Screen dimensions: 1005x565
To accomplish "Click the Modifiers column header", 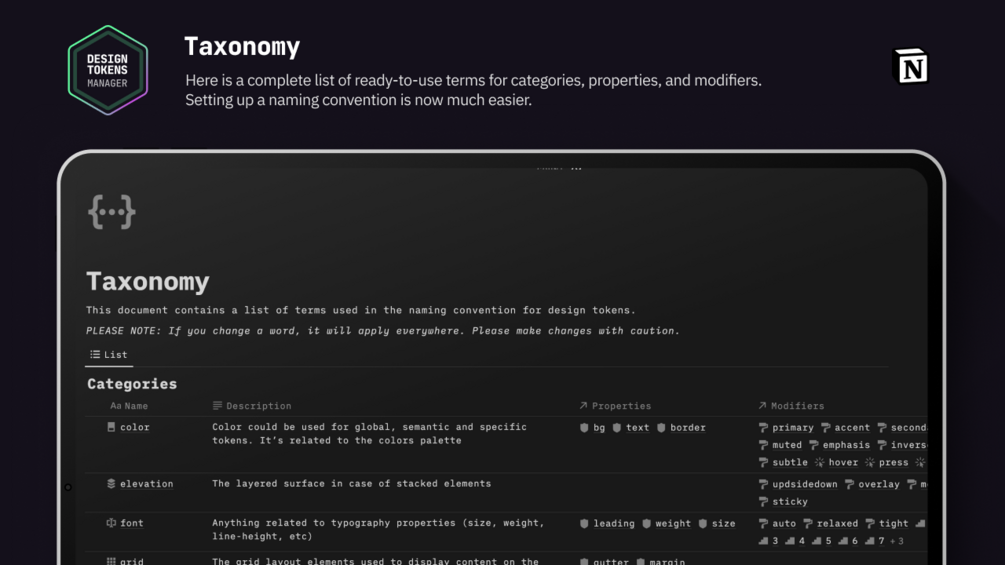I will coord(792,405).
